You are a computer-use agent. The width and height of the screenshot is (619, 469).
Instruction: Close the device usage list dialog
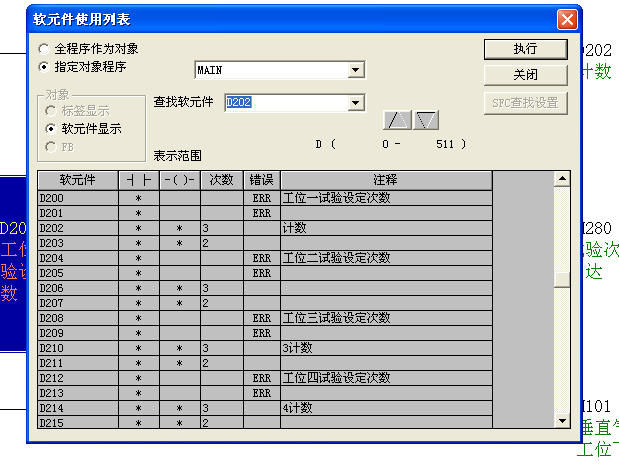[x=567, y=19]
